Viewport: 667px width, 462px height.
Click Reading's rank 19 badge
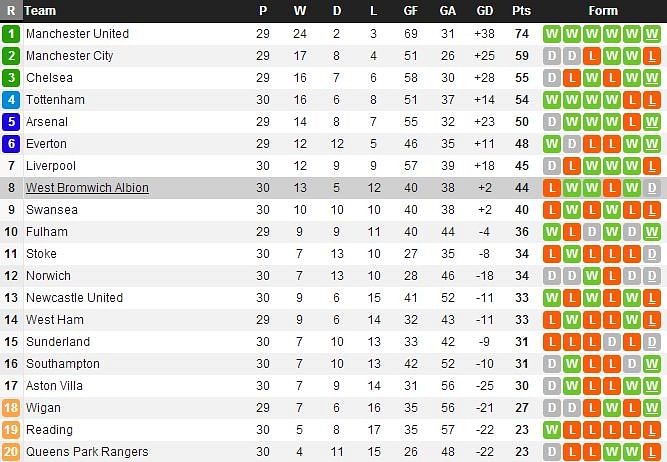coord(11,430)
